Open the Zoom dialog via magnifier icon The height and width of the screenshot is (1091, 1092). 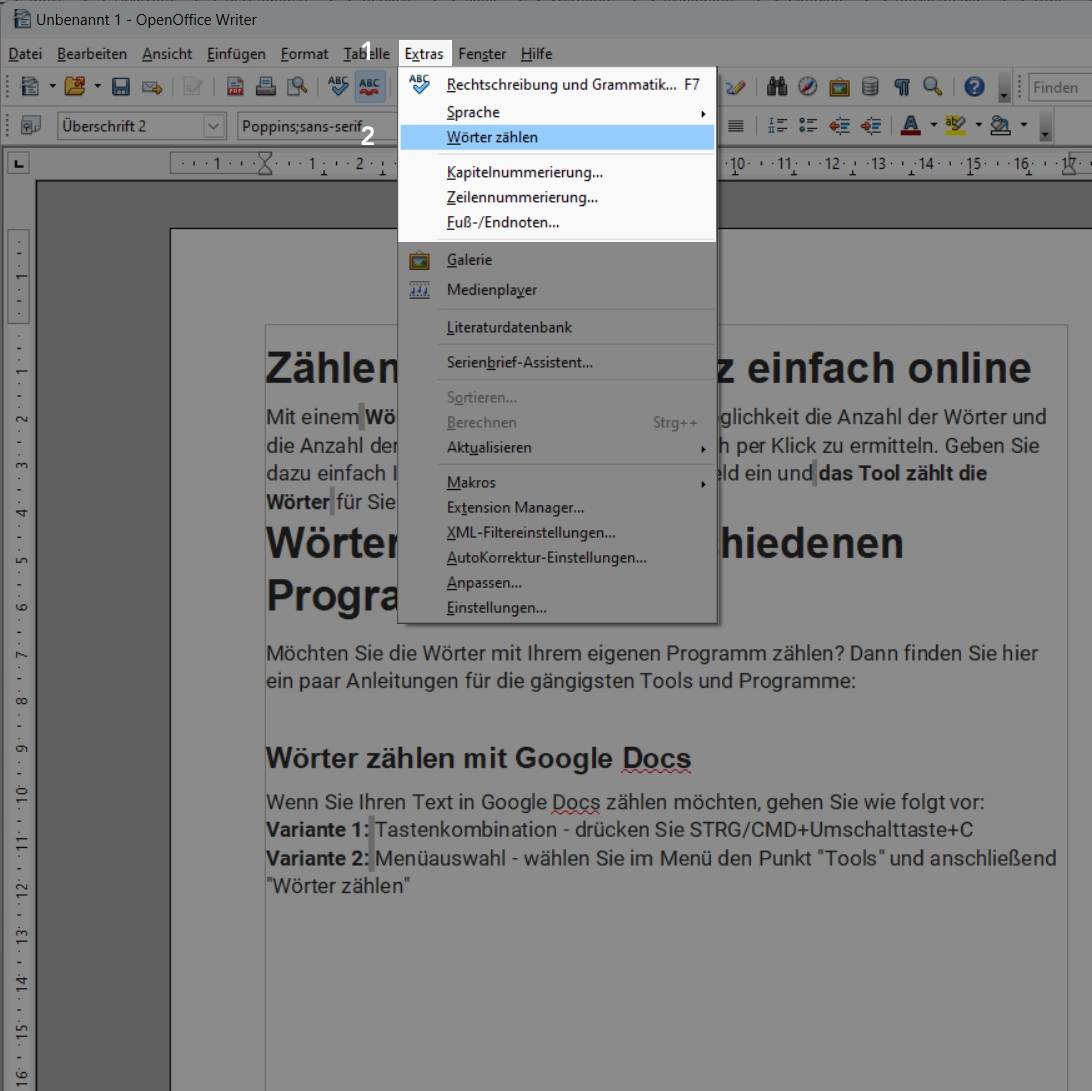point(932,87)
